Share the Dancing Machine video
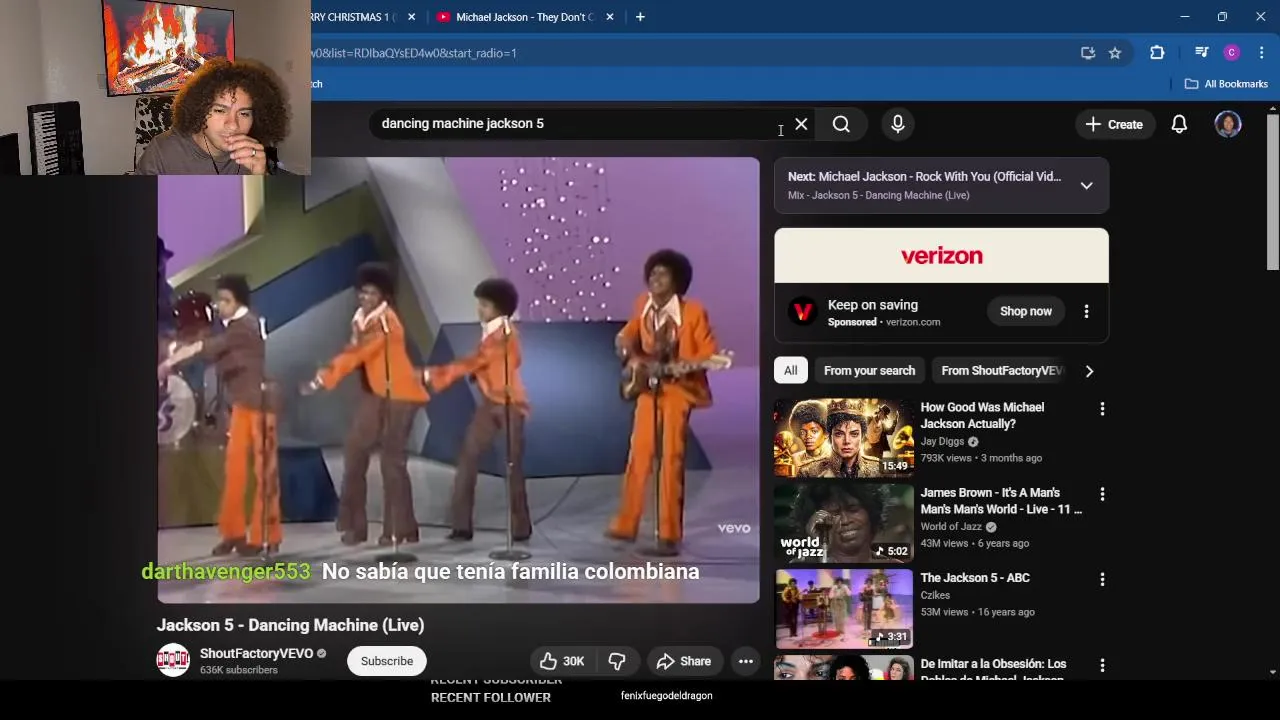Screen dimensions: 1280x720 pyautogui.click(x=685, y=661)
